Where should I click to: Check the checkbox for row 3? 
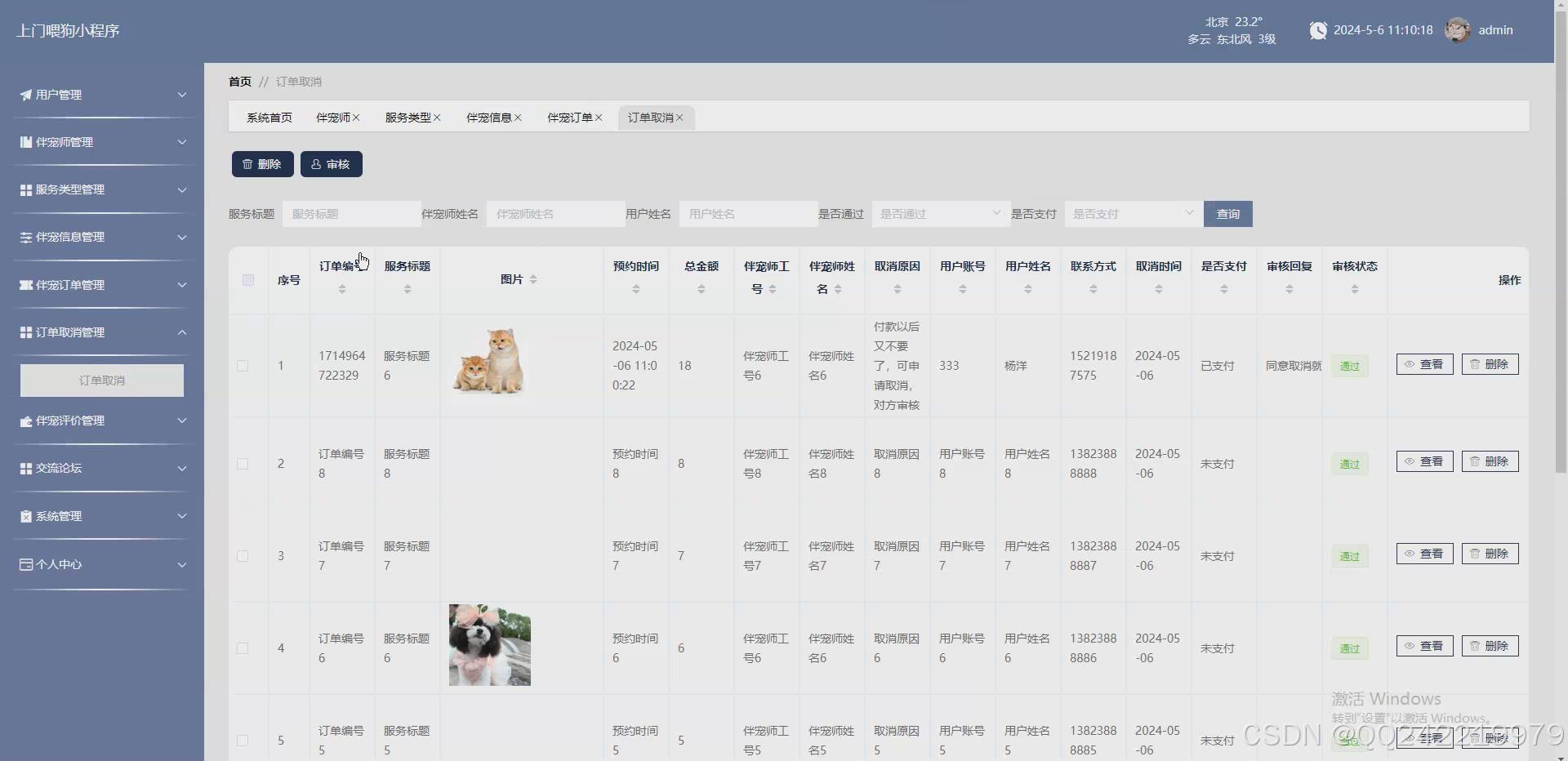tap(243, 556)
